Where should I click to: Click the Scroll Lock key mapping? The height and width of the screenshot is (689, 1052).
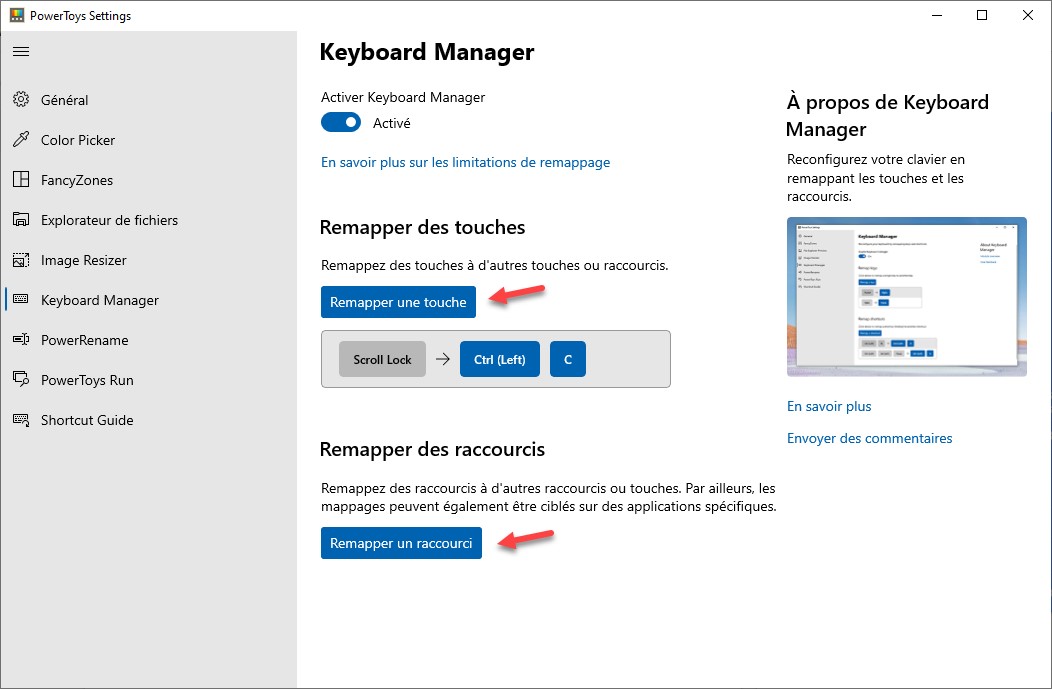pyautogui.click(x=382, y=359)
